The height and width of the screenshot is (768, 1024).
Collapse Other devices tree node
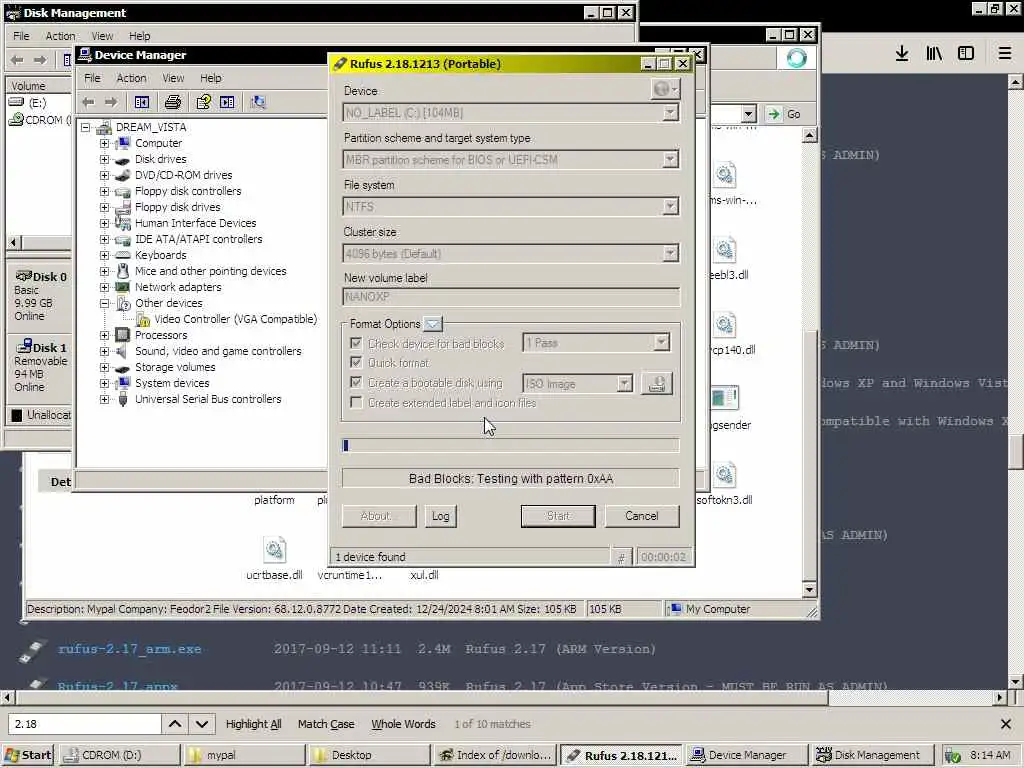(x=104, y=303)
